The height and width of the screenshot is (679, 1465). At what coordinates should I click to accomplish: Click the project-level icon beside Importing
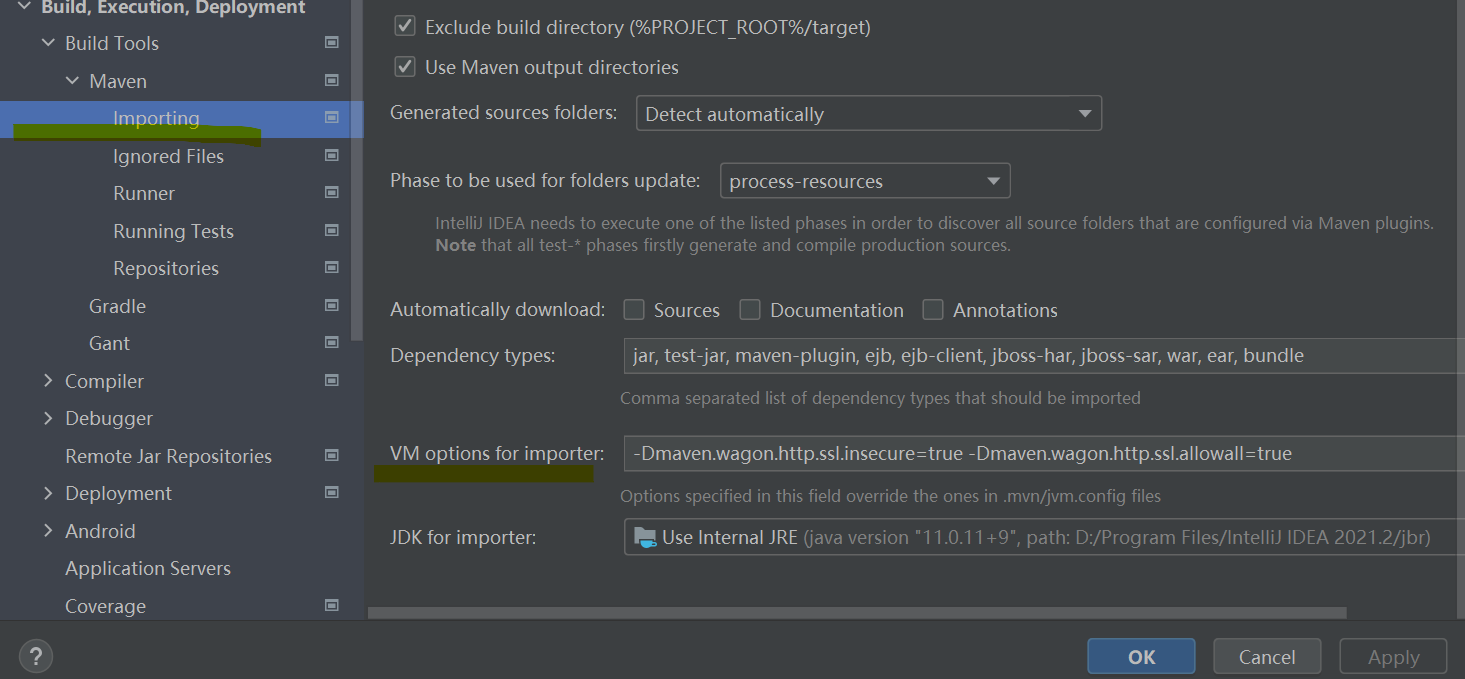click(x=332, y=118)
